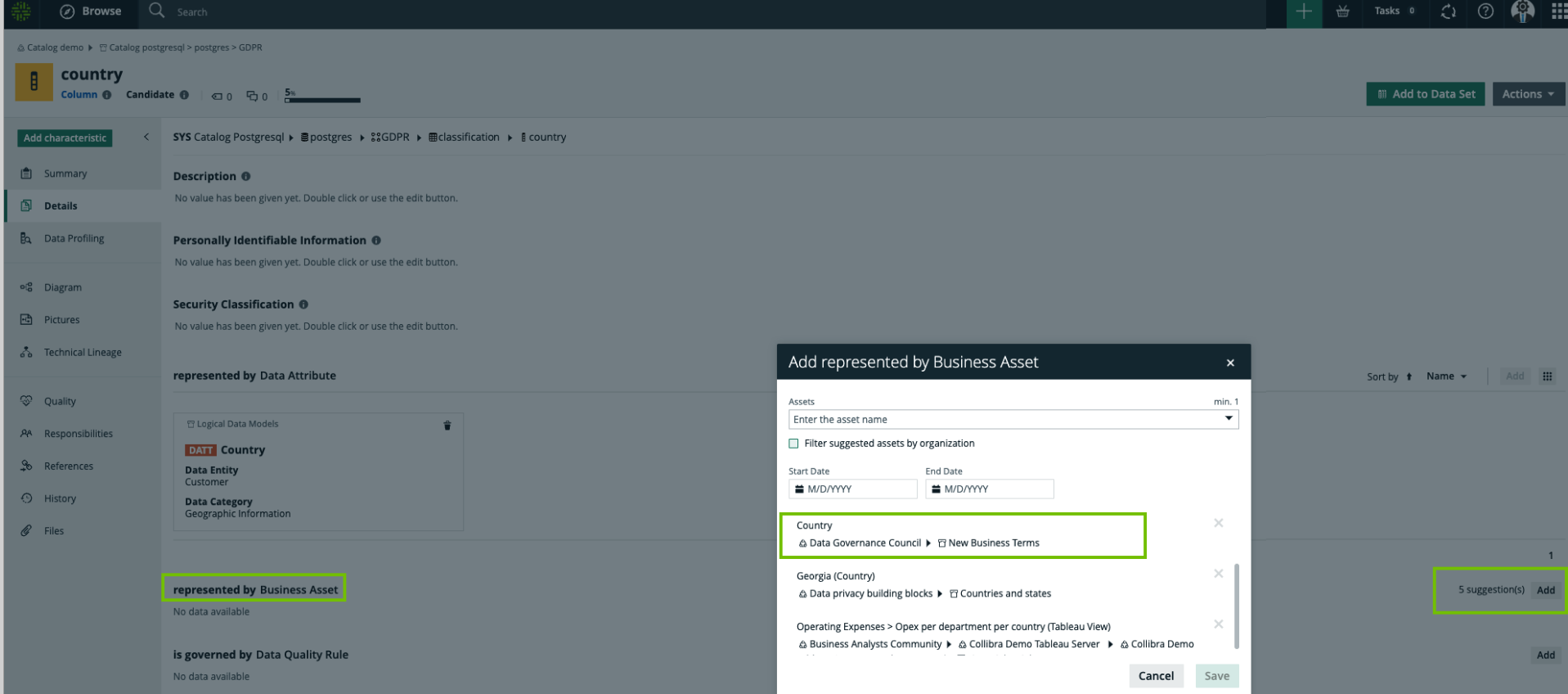
Task: Toggle Filter suggested assets by organization checkbox
Action: pos(793,444)
